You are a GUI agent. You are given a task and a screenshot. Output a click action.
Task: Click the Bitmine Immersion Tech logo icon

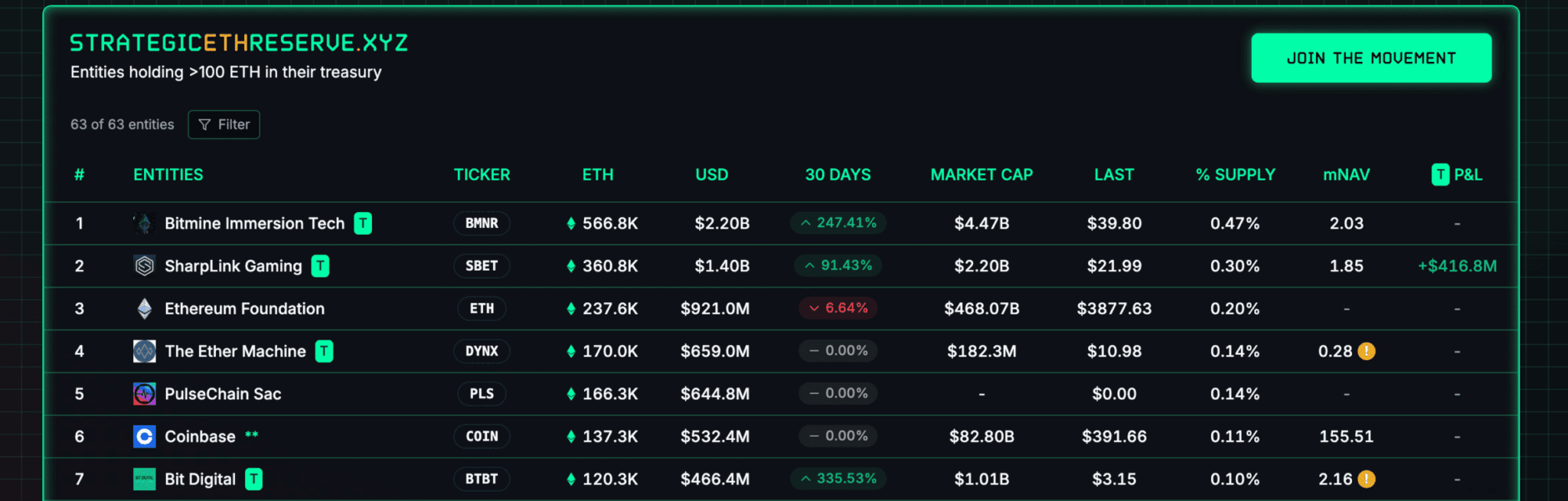pyautogui.click(x=144, y=223)
